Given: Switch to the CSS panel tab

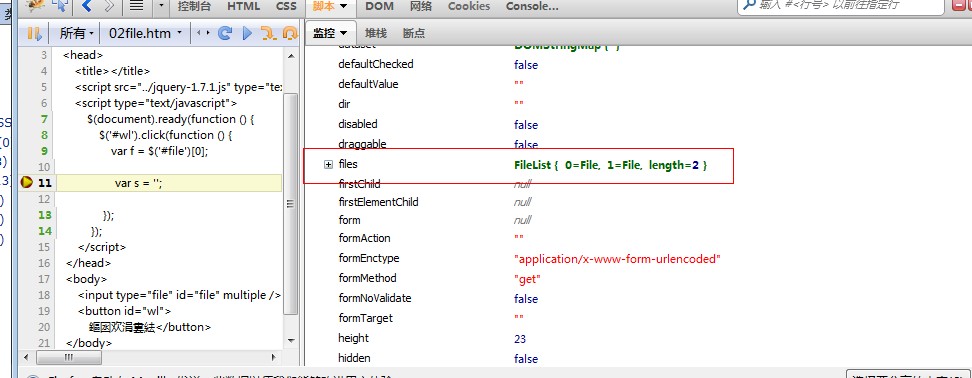Looking at the screenshot, I should [286, 6].
